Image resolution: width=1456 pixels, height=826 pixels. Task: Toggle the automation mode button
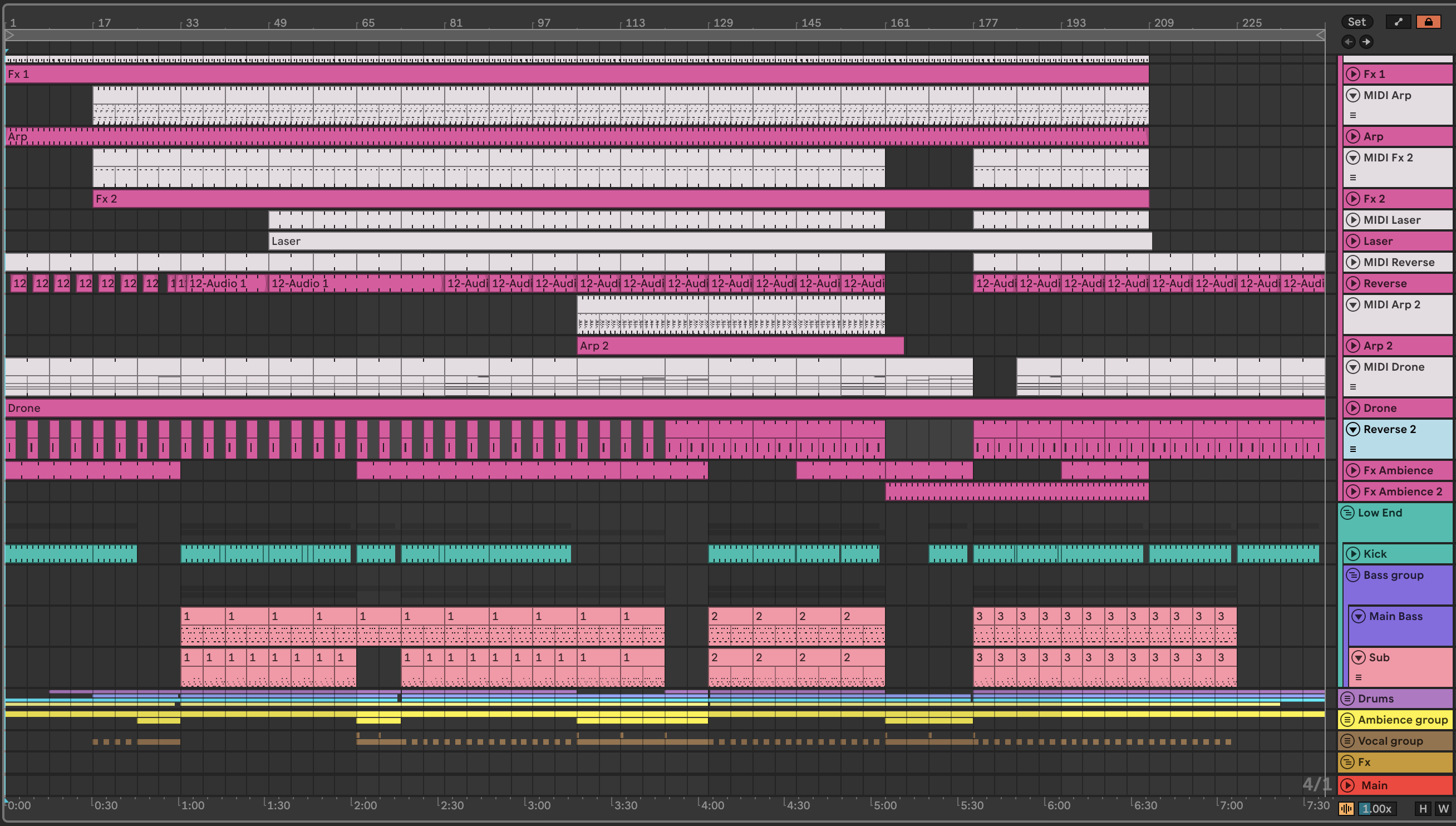pyautogui.click(x=1398, y=22)
